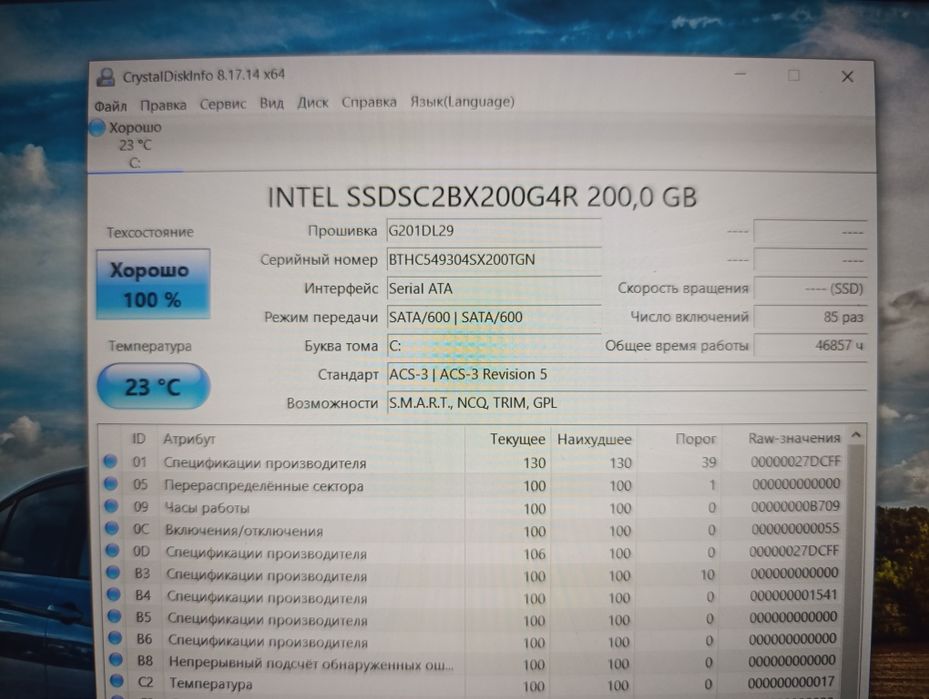Select the Температура attribute row C2
Image resolution: width=929 pixels, height=699 pixels.
tap(474, 684)
